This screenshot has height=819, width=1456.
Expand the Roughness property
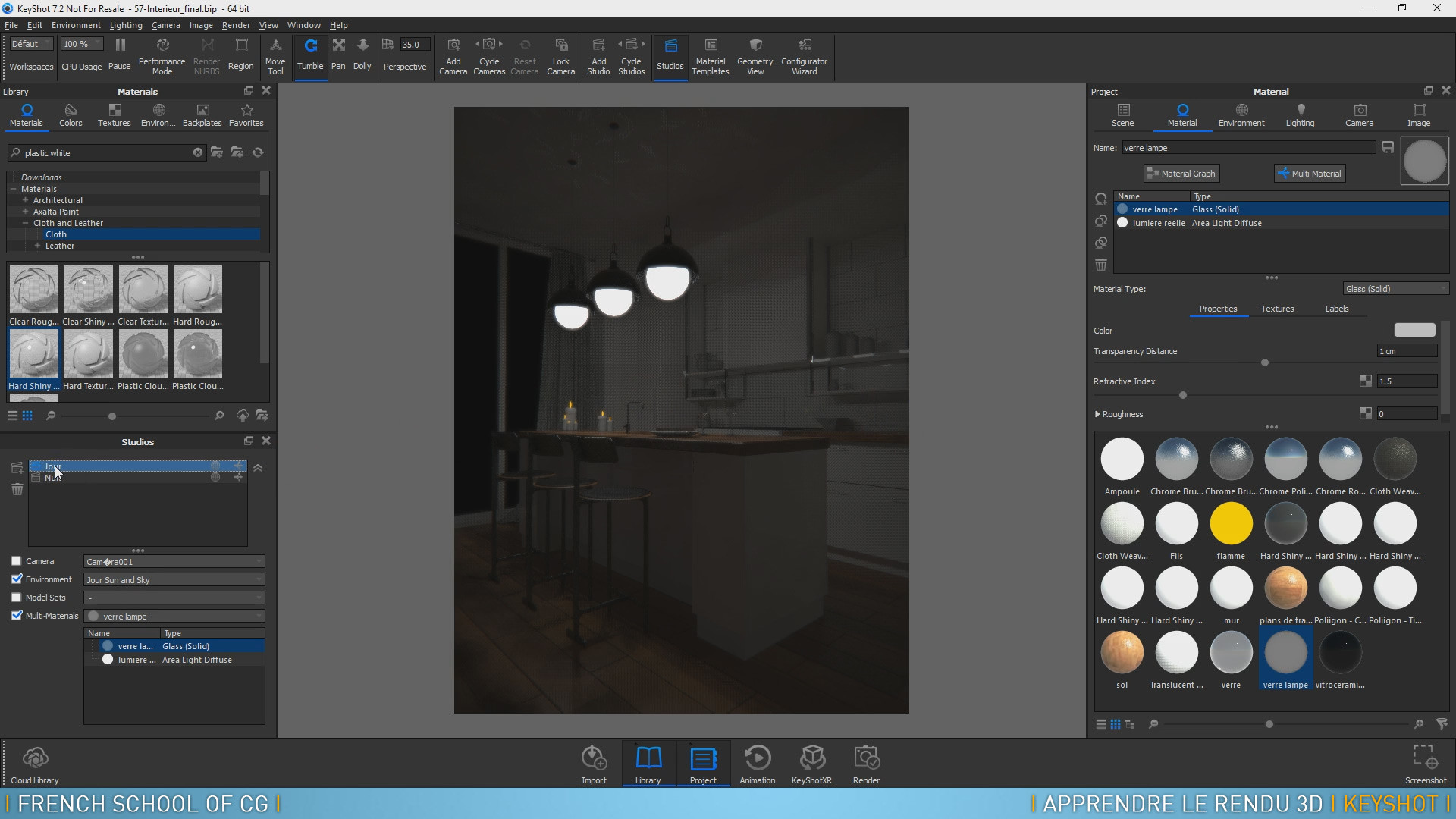(x=1097, y=414)
